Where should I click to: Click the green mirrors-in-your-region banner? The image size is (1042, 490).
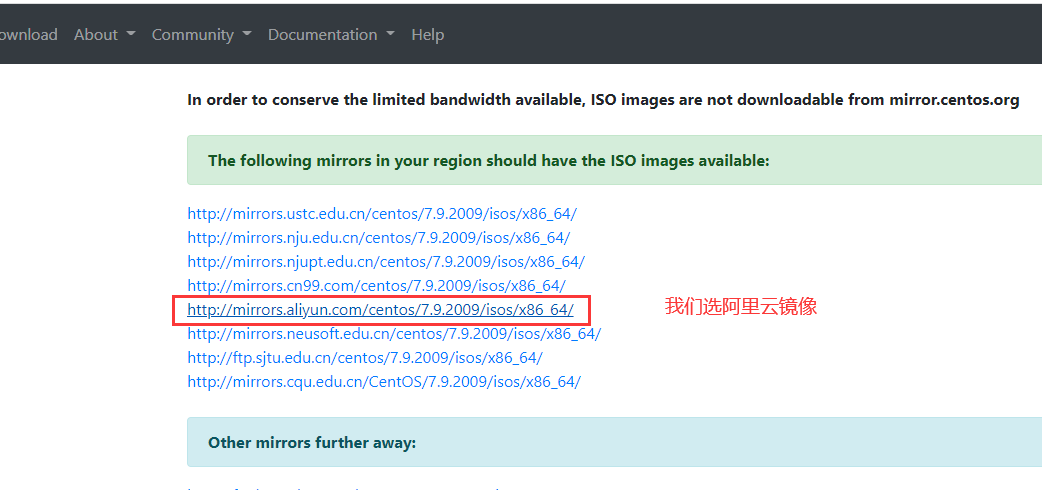pos(615,160)
